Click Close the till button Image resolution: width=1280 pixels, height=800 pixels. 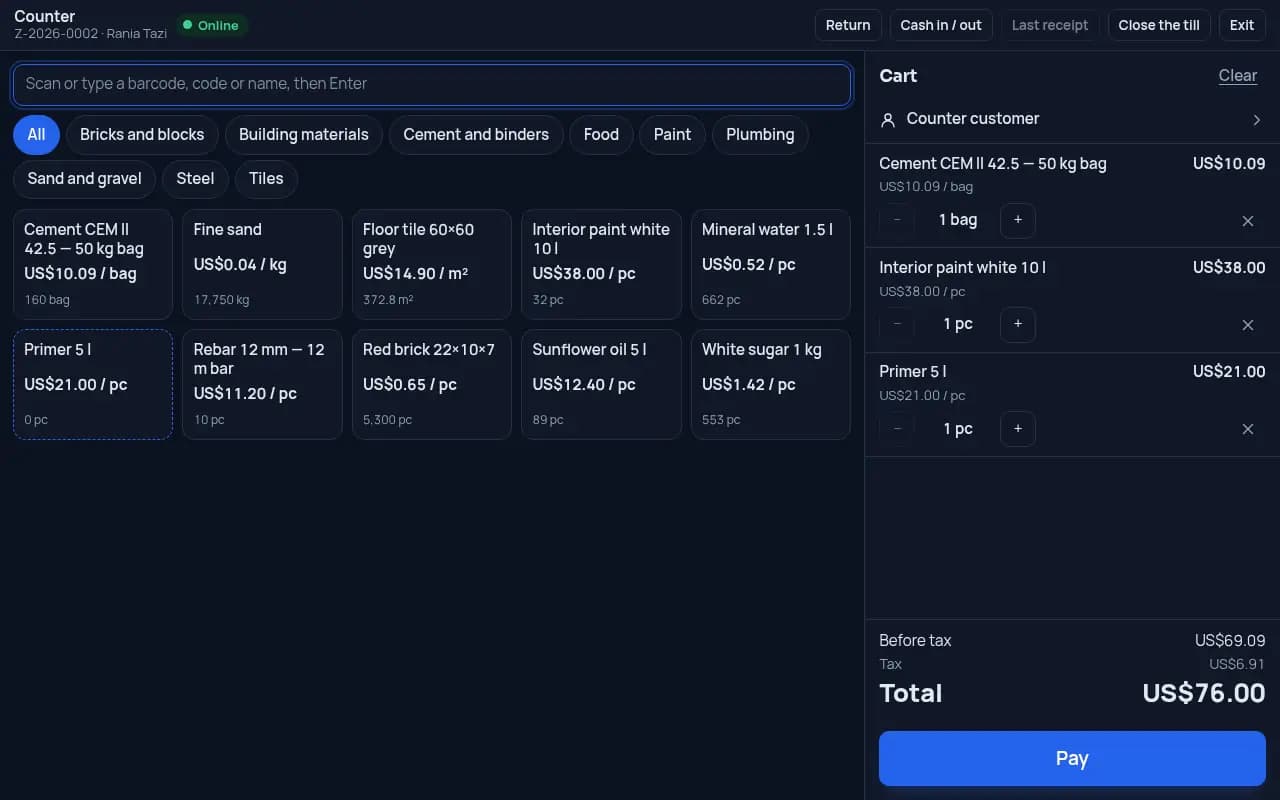coord(1159,25)
